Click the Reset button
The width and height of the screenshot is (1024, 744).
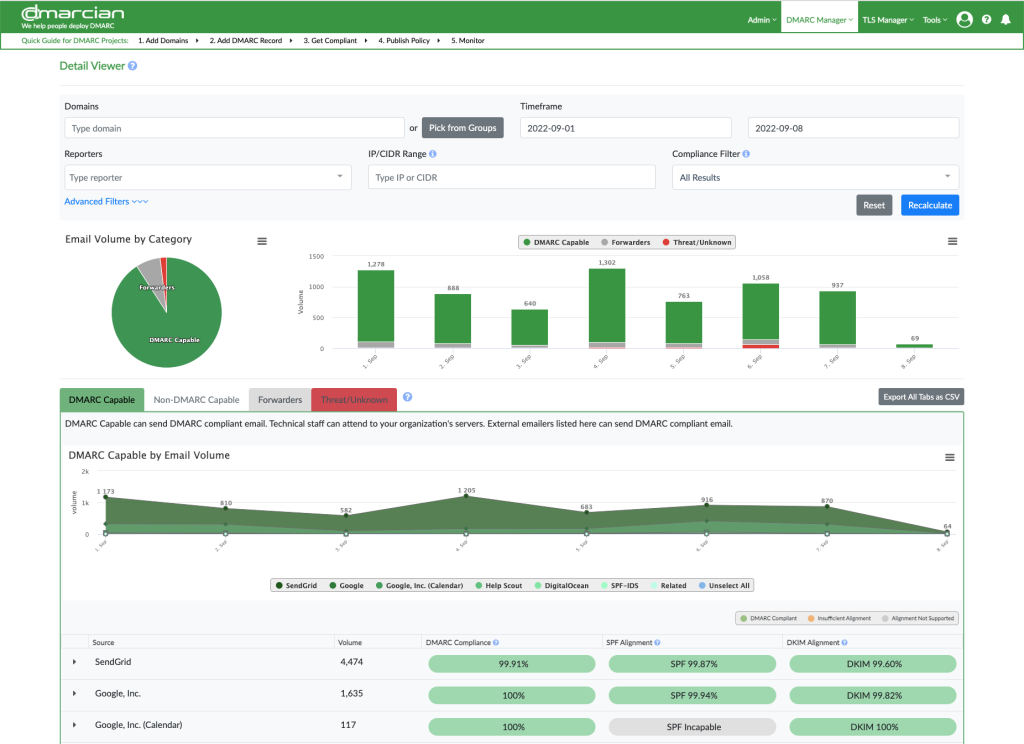pos(874,205)
